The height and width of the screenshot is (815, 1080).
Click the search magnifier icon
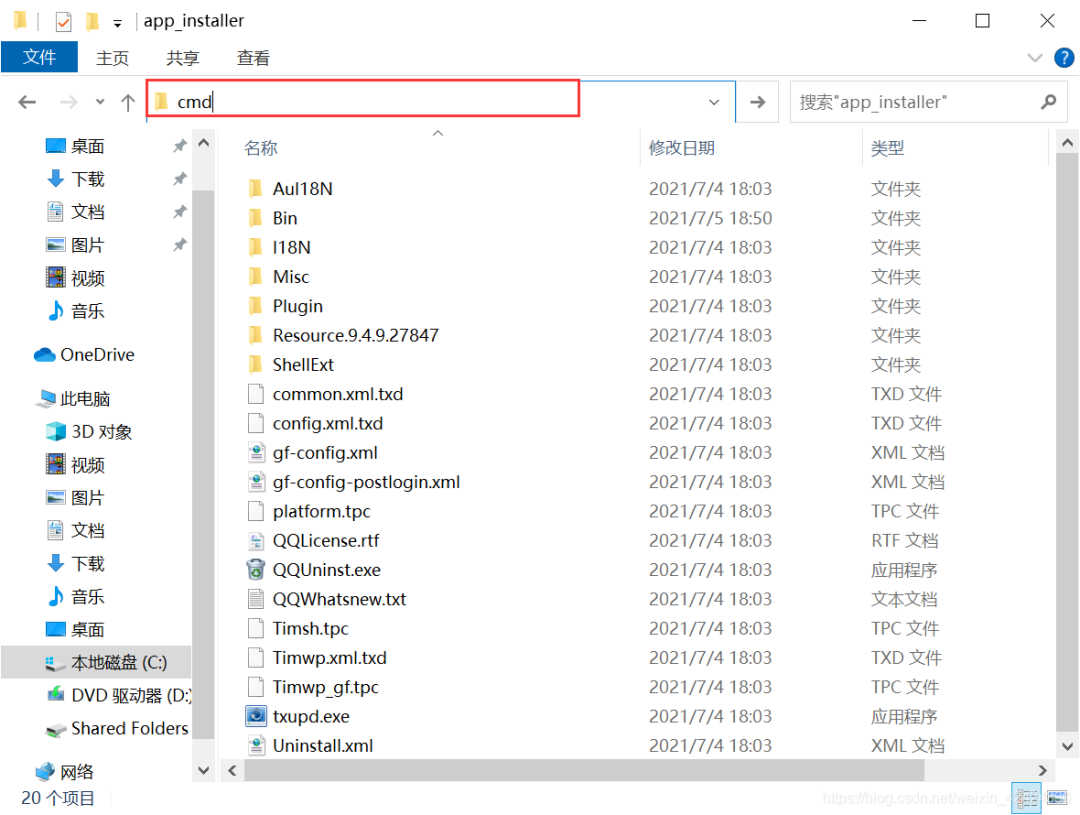(x=1048, y=102)
